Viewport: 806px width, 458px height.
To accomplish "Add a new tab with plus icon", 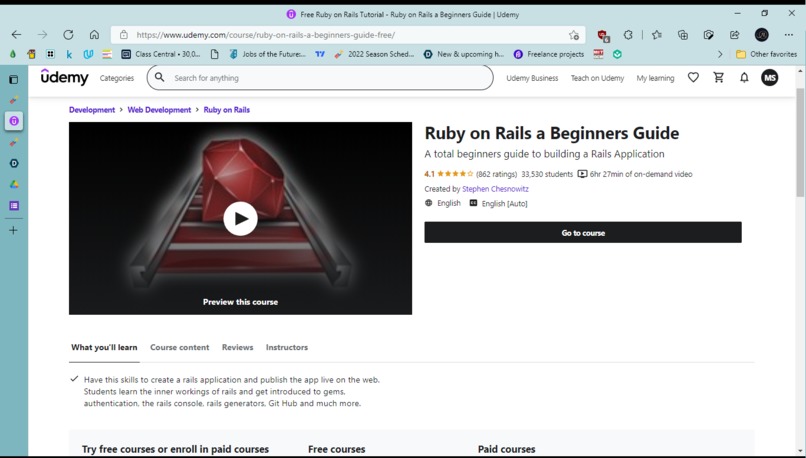I will click(x=14, y=230).
